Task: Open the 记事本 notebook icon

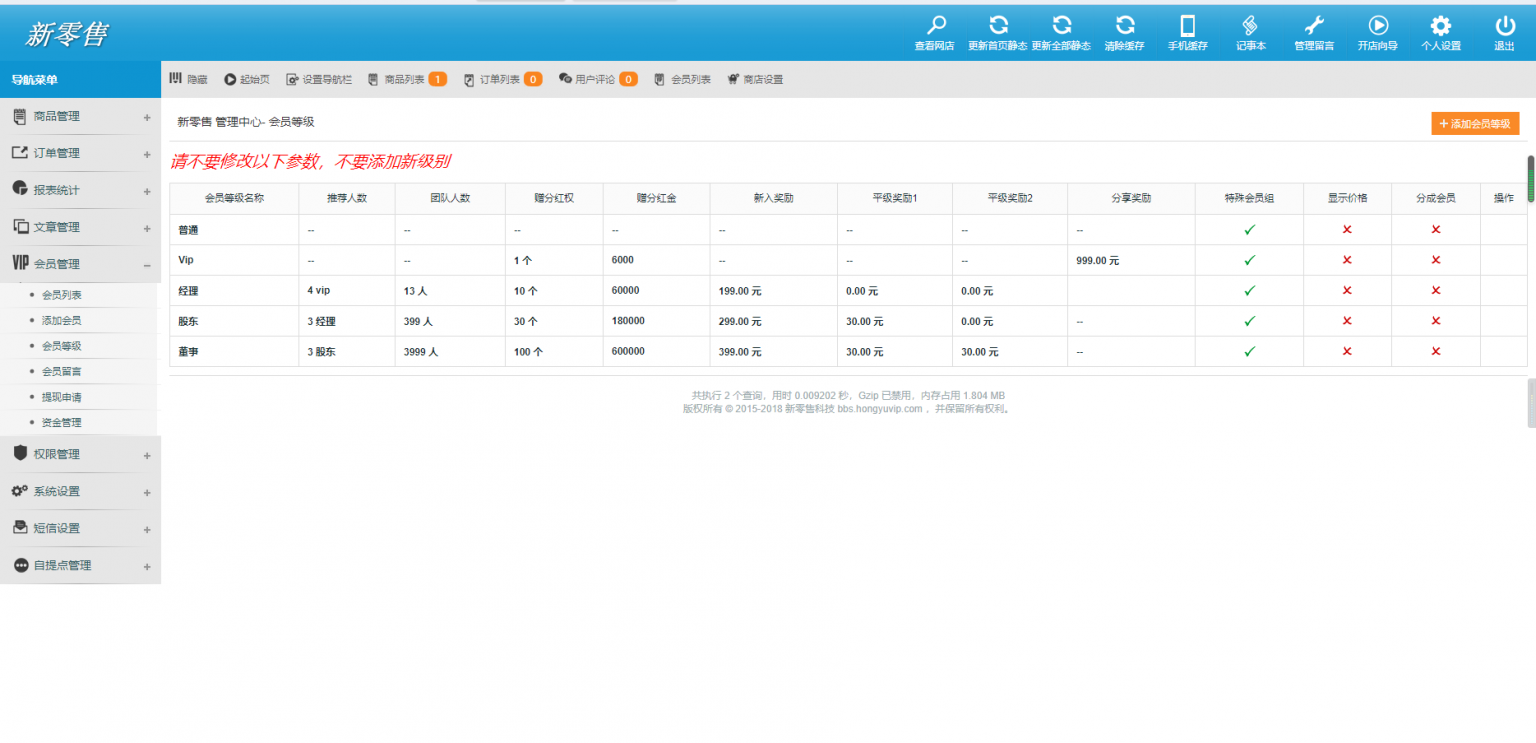Action: pos(1250,26)
